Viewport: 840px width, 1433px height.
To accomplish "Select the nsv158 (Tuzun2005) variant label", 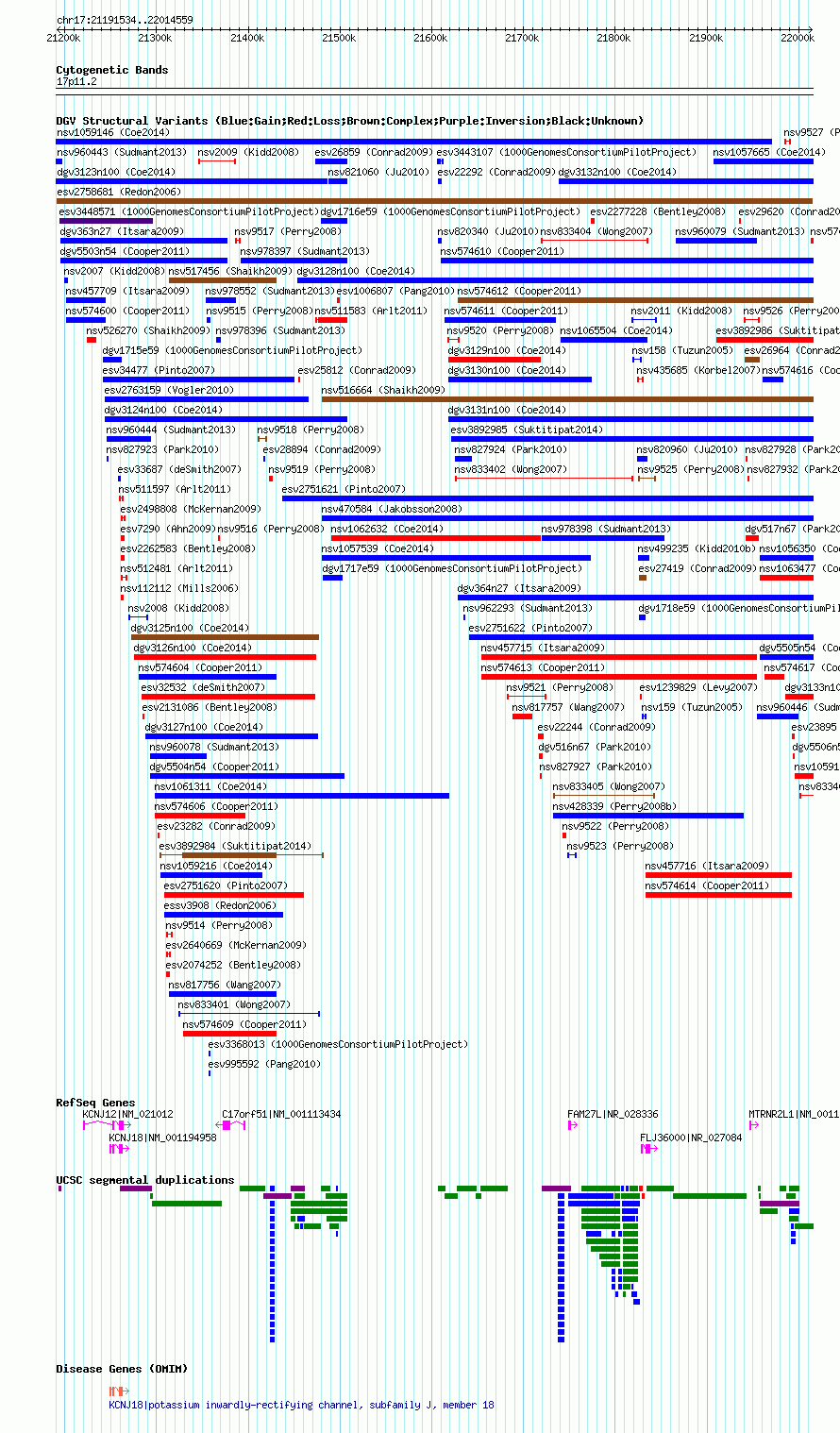I will [682, 350].
